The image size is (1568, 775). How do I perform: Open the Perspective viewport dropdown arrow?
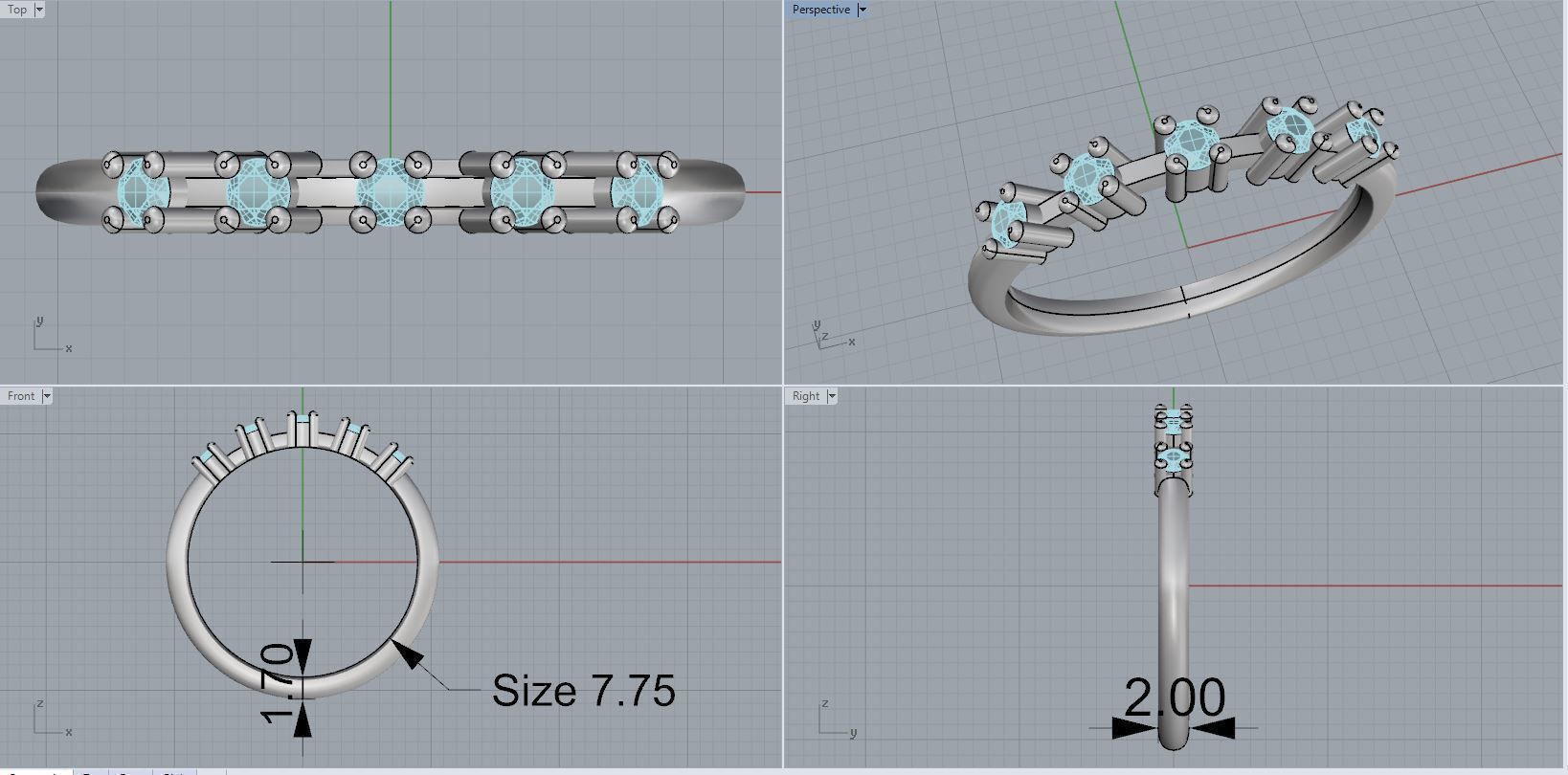coord(862,10)
